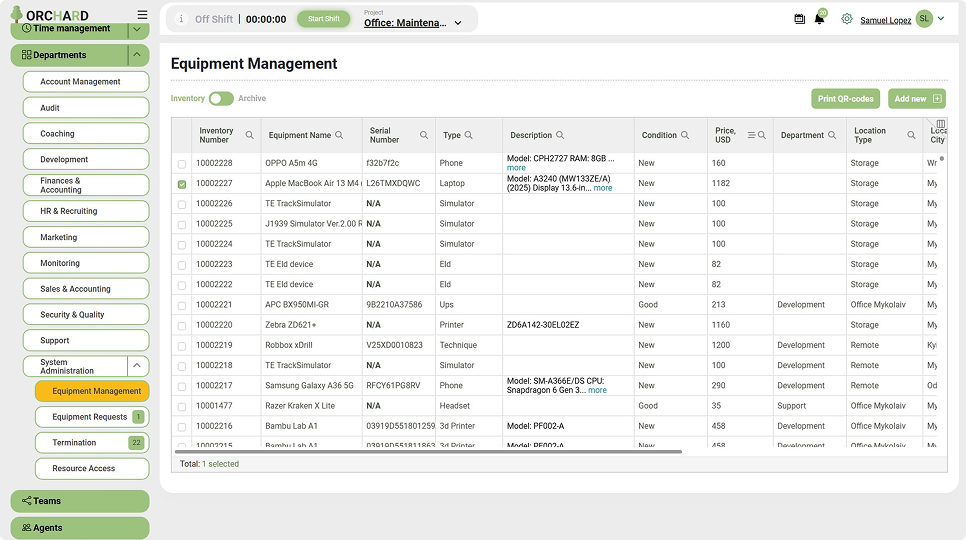Search by Equipment Name column
Image resolution: width=966 pixels, height=540 pixels.
coord(339,135)
